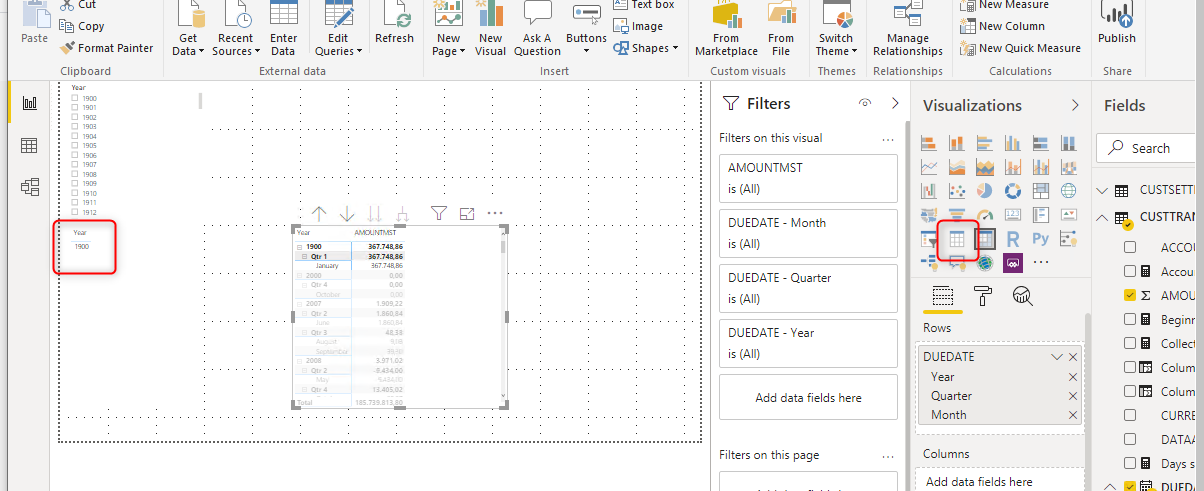Click New Quick Measure
Viewport: 1204px width, 491px height.
[1020, 48]
